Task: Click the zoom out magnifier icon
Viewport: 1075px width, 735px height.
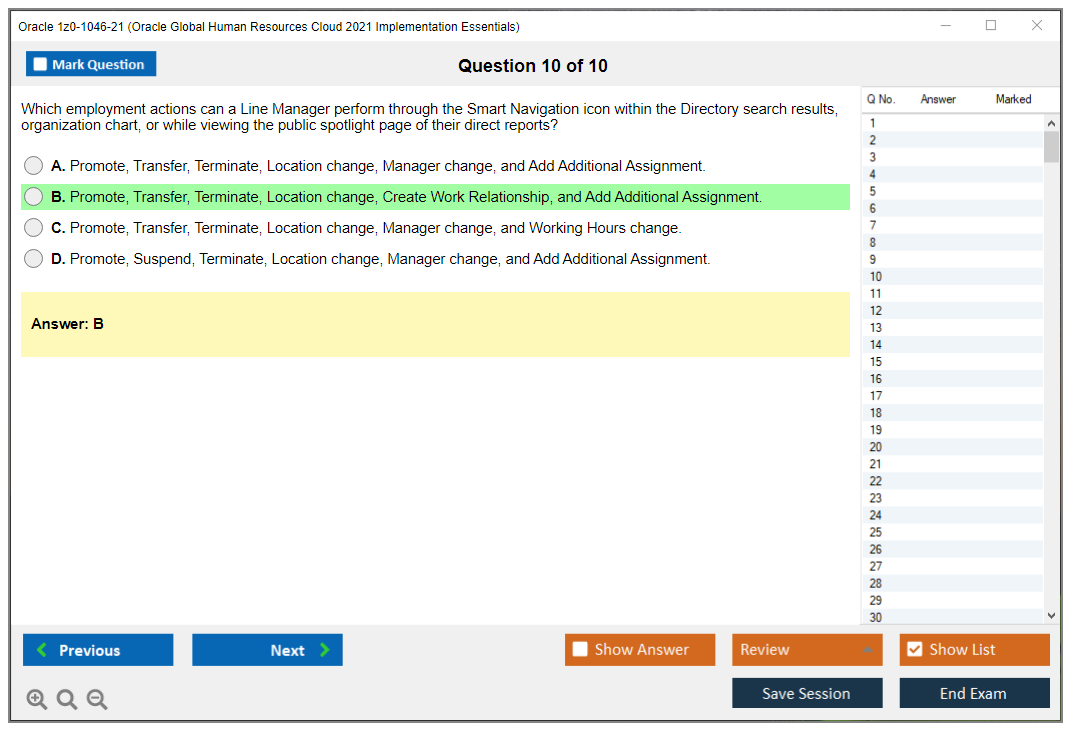Action: 97,700
